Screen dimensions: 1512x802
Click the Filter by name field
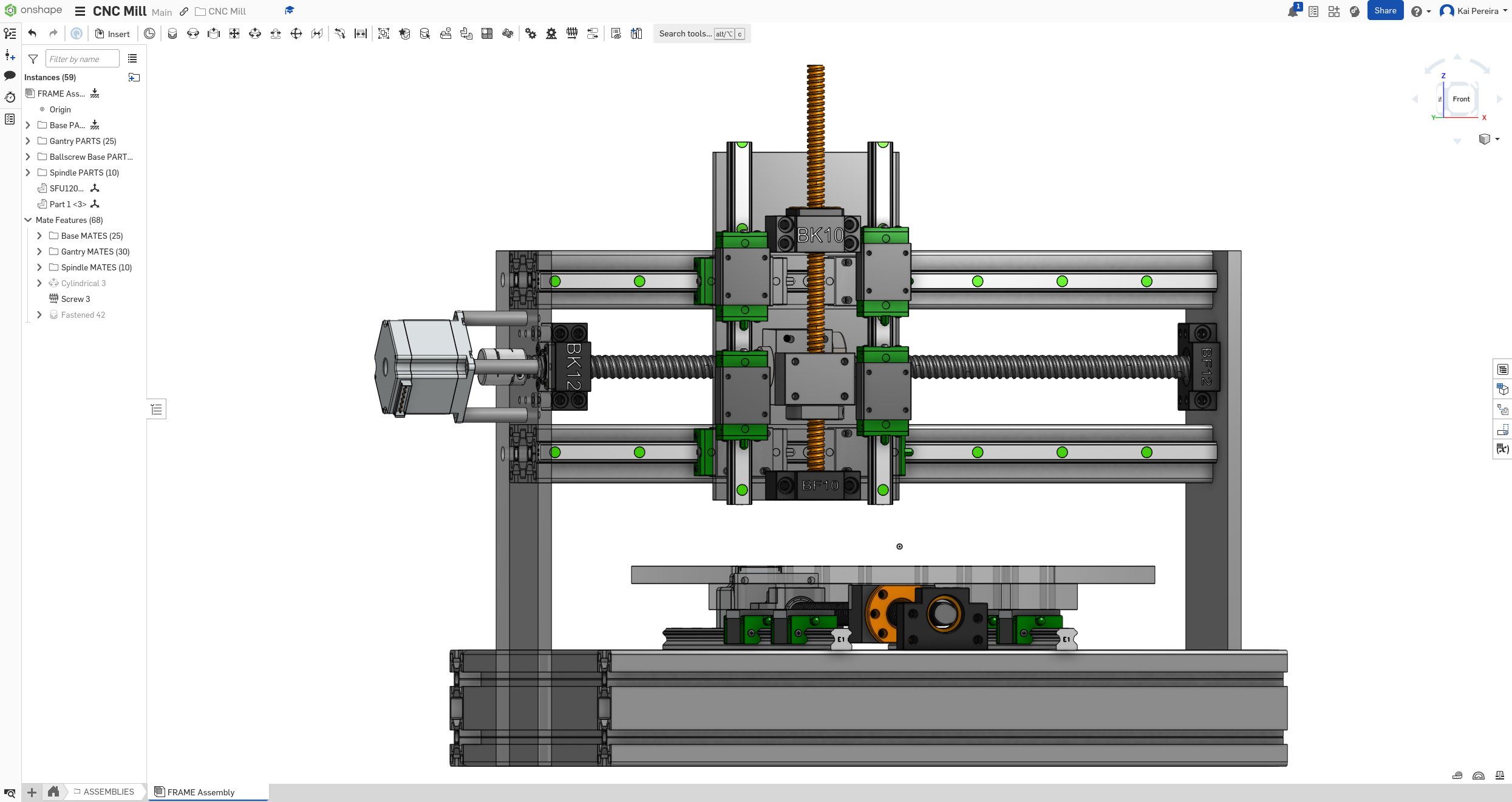(82, 59)
